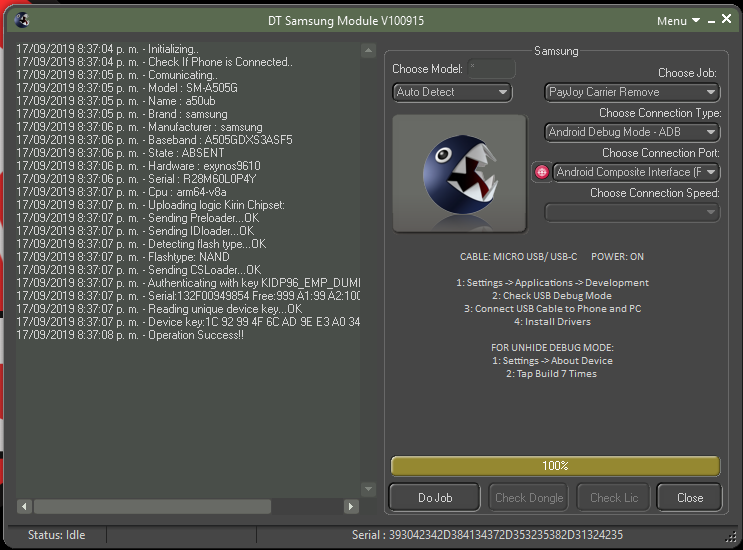Click the 'Sending Preloader...OK' log line
This screenshot has height=550, width=743.
[x=138, y=218]
